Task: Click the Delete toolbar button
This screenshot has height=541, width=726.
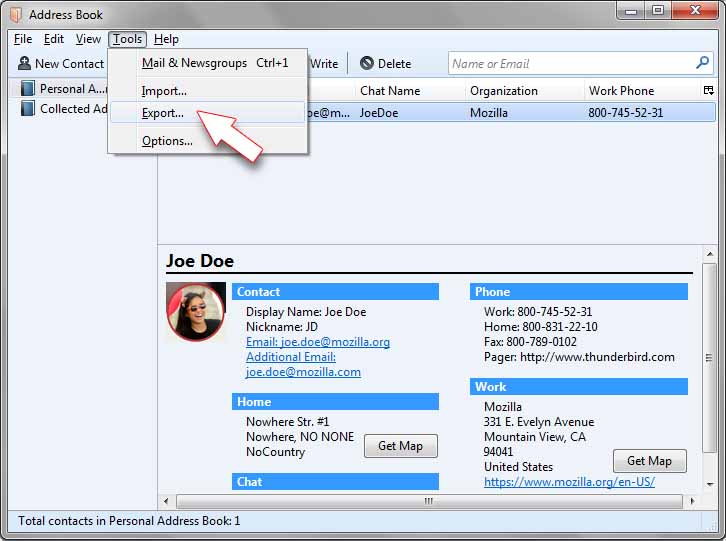Action: pyautogui.click(x=386, y=63)
